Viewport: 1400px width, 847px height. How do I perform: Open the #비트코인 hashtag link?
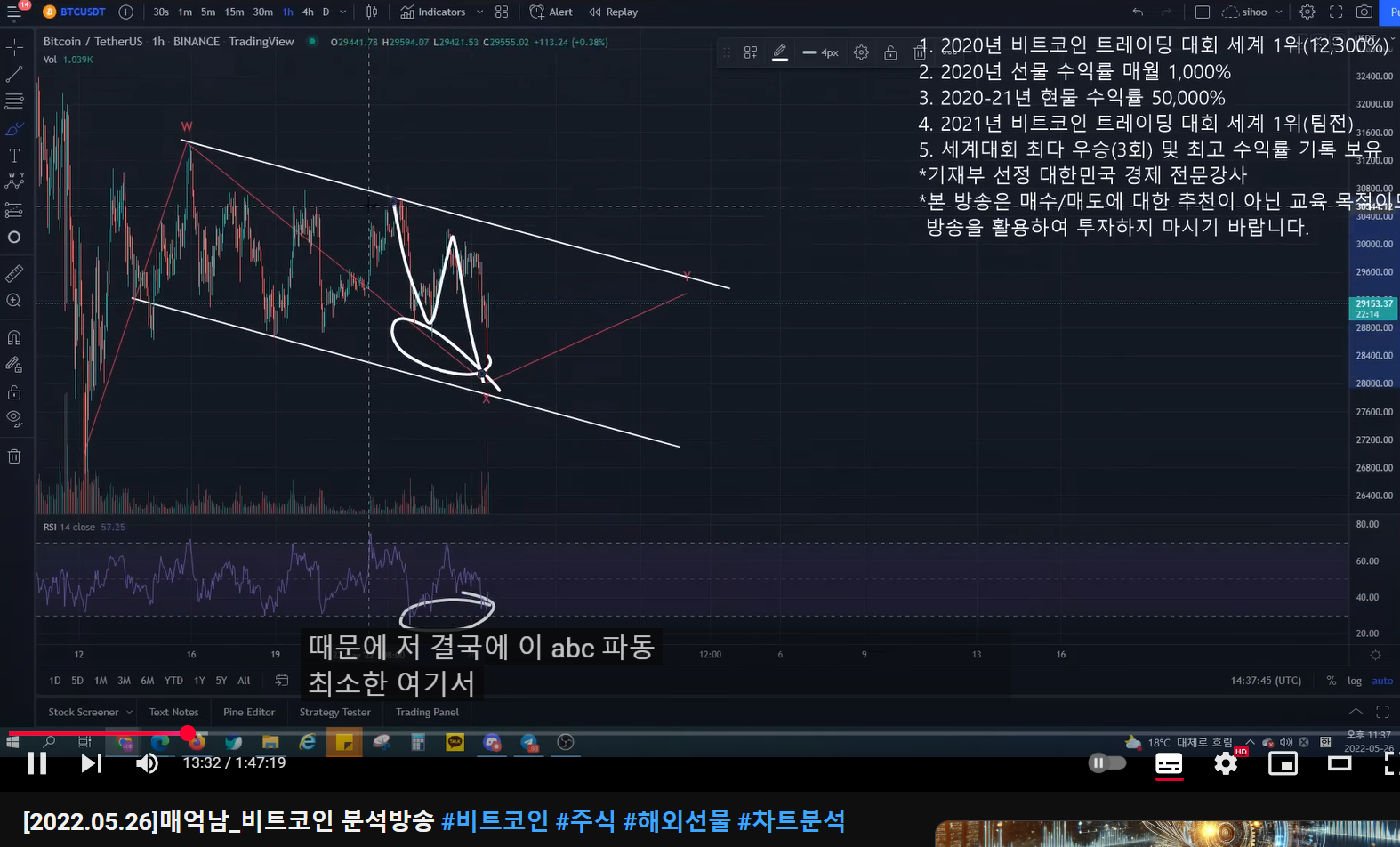495,820
